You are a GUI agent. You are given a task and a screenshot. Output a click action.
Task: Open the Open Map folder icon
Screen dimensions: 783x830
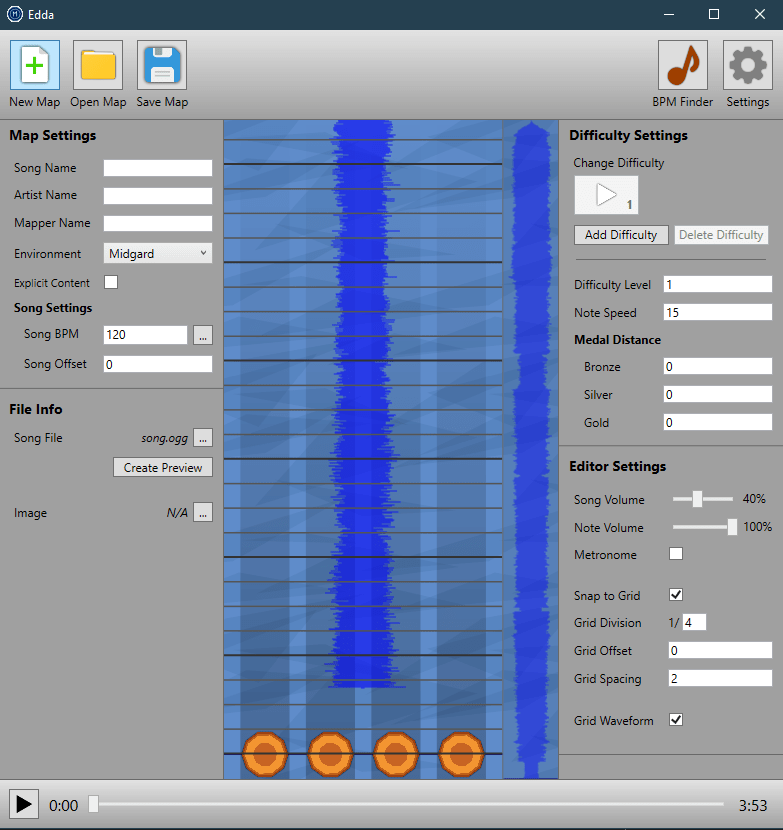coord(98,65)
